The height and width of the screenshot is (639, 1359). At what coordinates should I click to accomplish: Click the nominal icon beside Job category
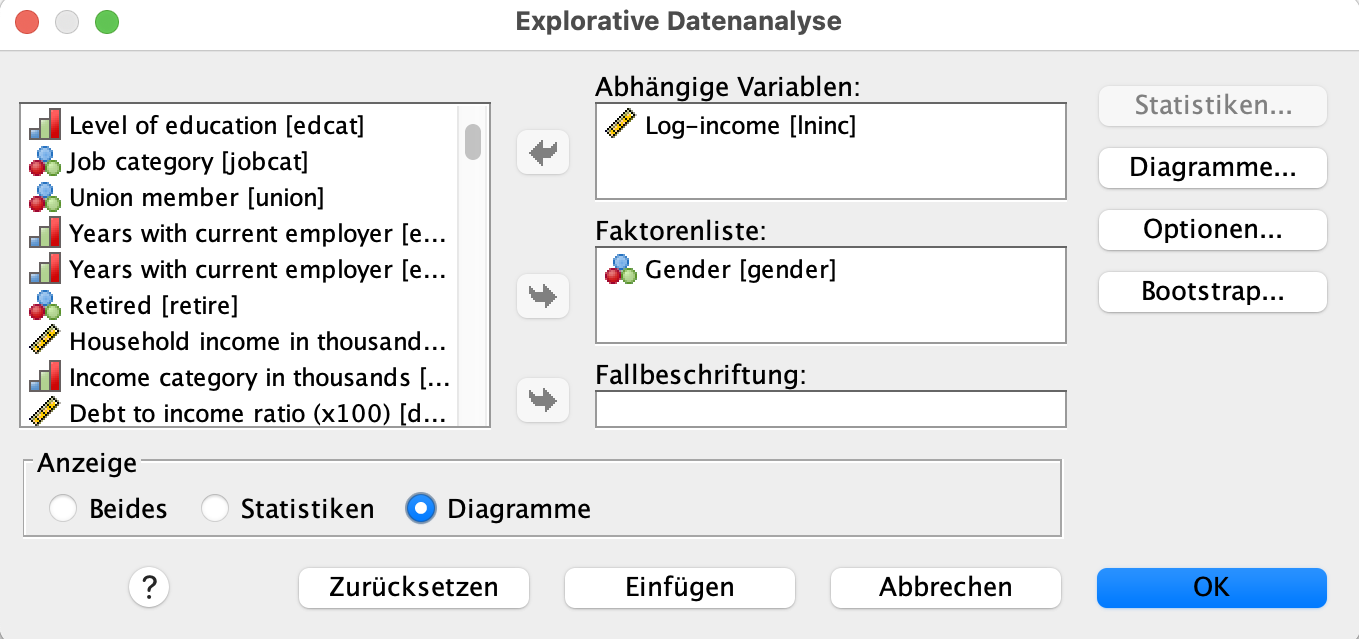pyautogui.click(x=45, y=162)
